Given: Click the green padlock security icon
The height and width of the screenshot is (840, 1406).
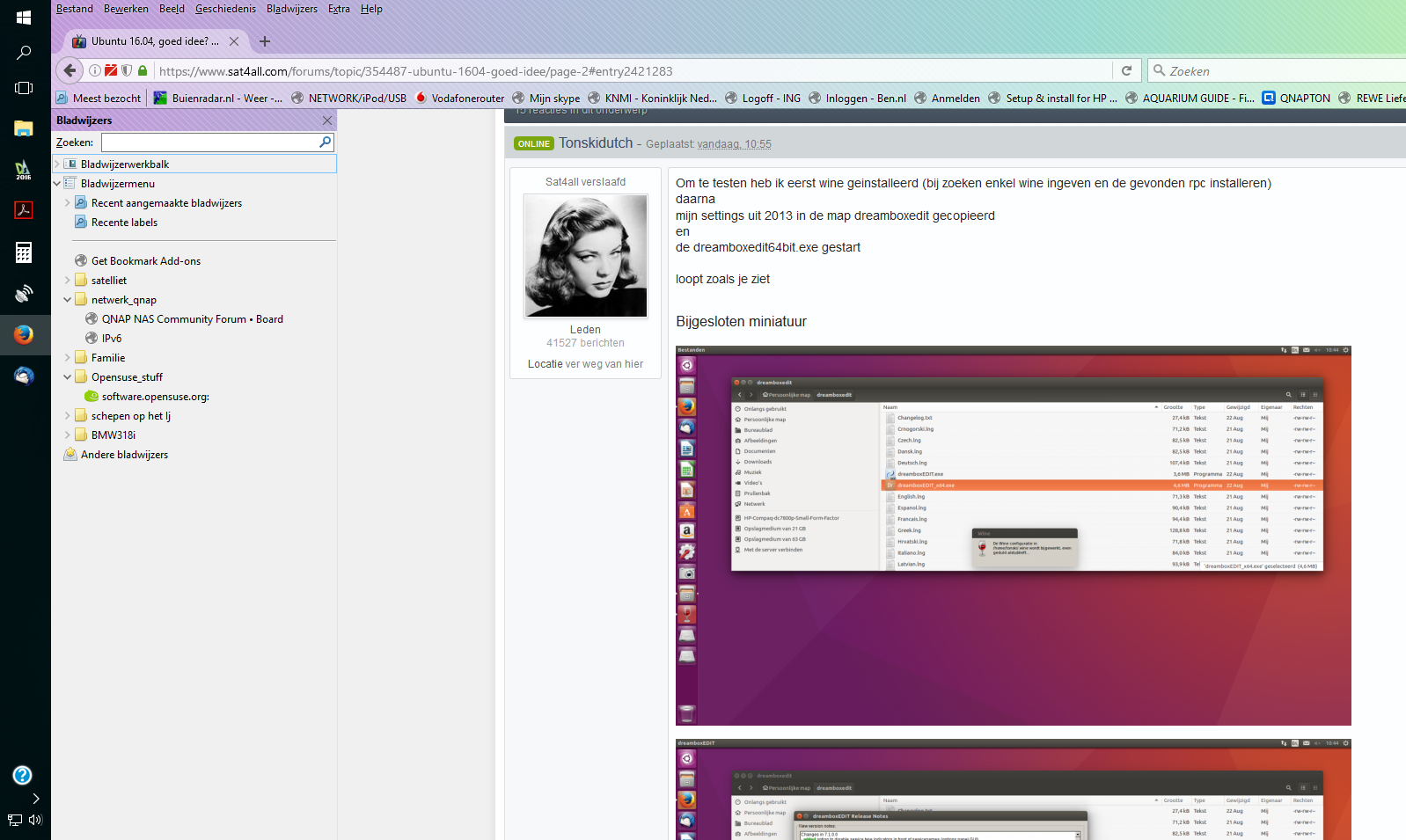Looking at the screenshot, I should 143,70.
